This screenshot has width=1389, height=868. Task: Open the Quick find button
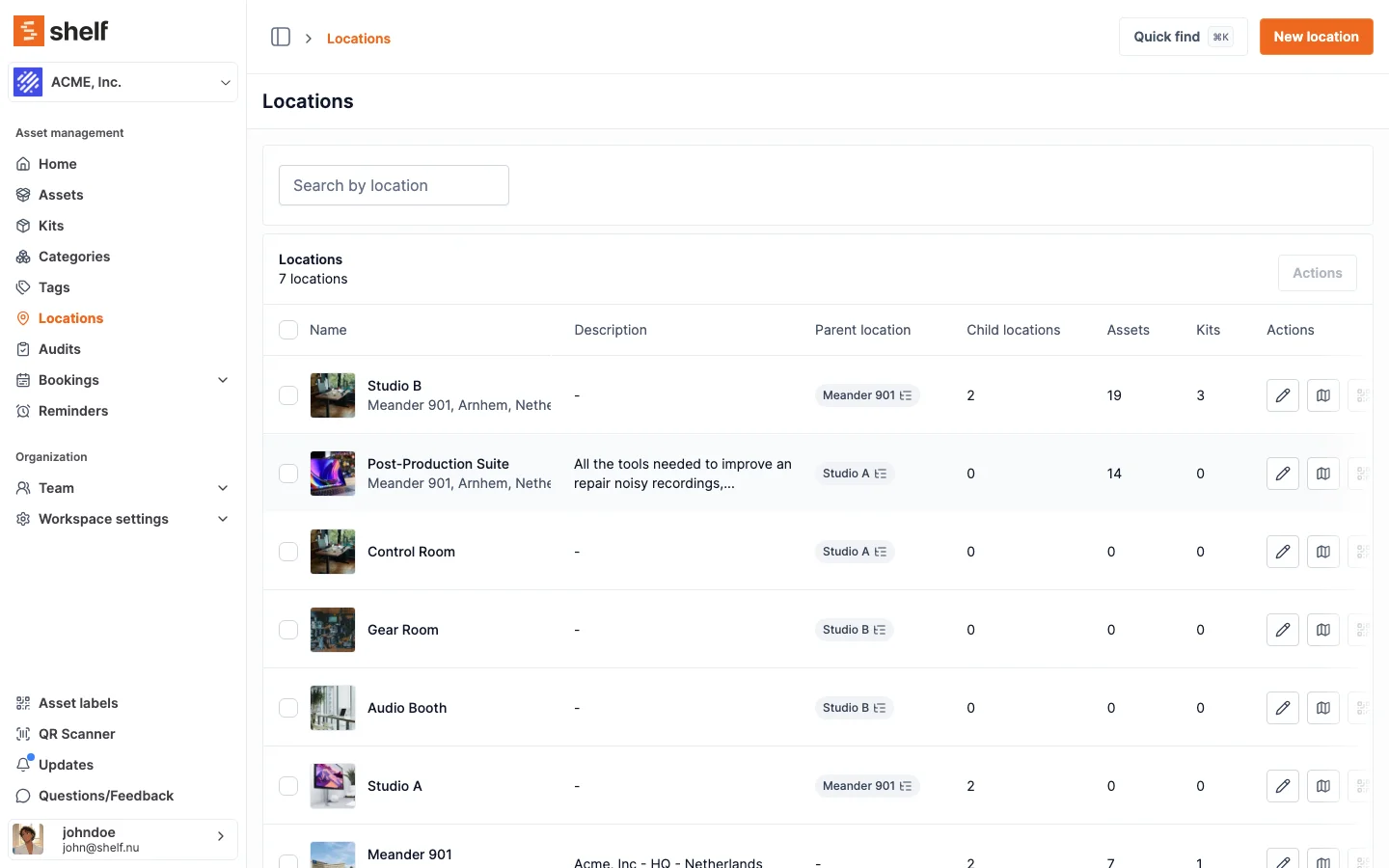(1183, 37)
